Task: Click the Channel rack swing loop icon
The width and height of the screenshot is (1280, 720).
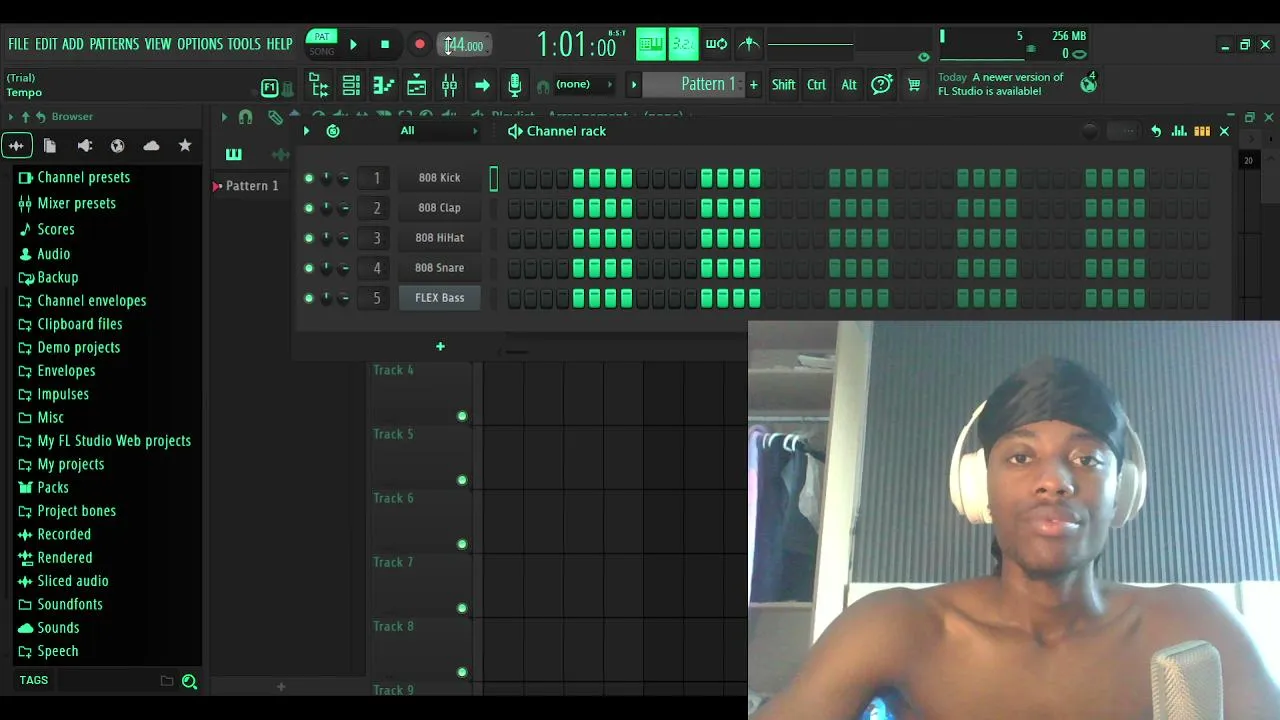Action: point(333,131)
